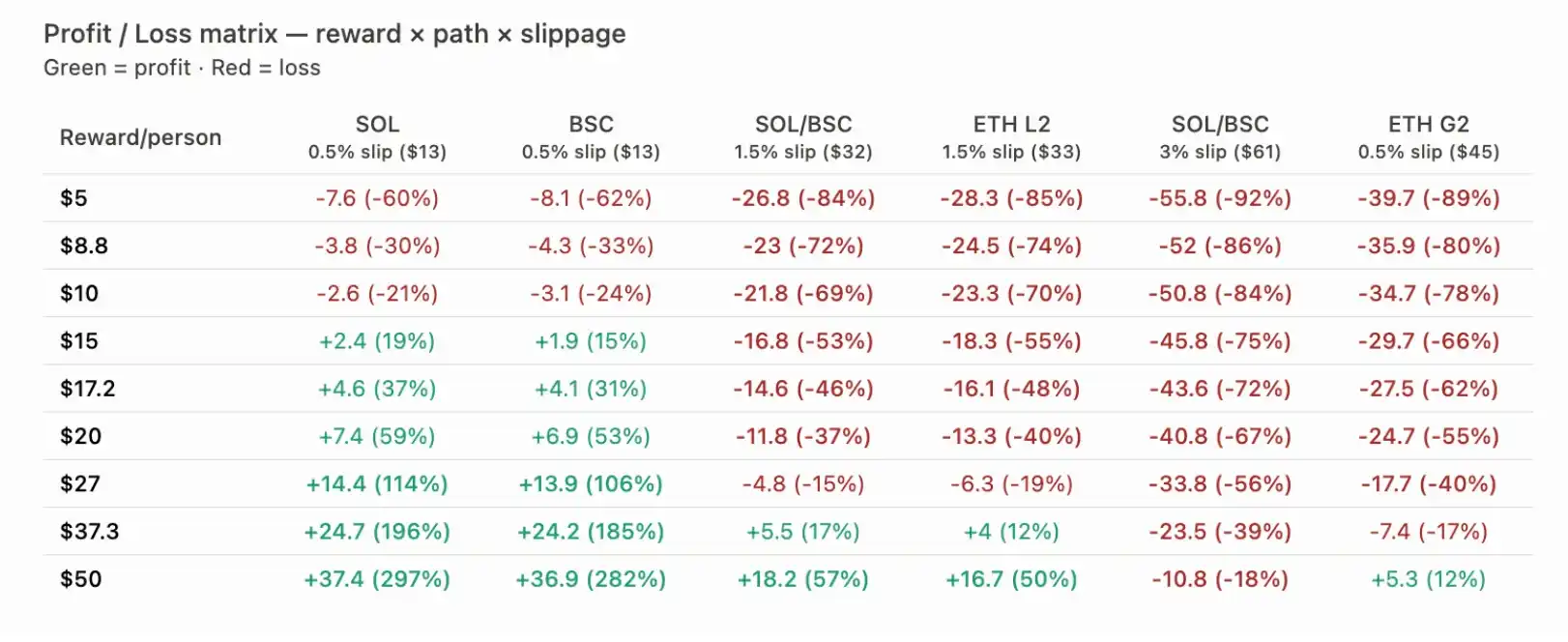Select the +2.4 (19%) SOL cell
1568x642 pixels.
pyautogui.click(x=377, y=341)
